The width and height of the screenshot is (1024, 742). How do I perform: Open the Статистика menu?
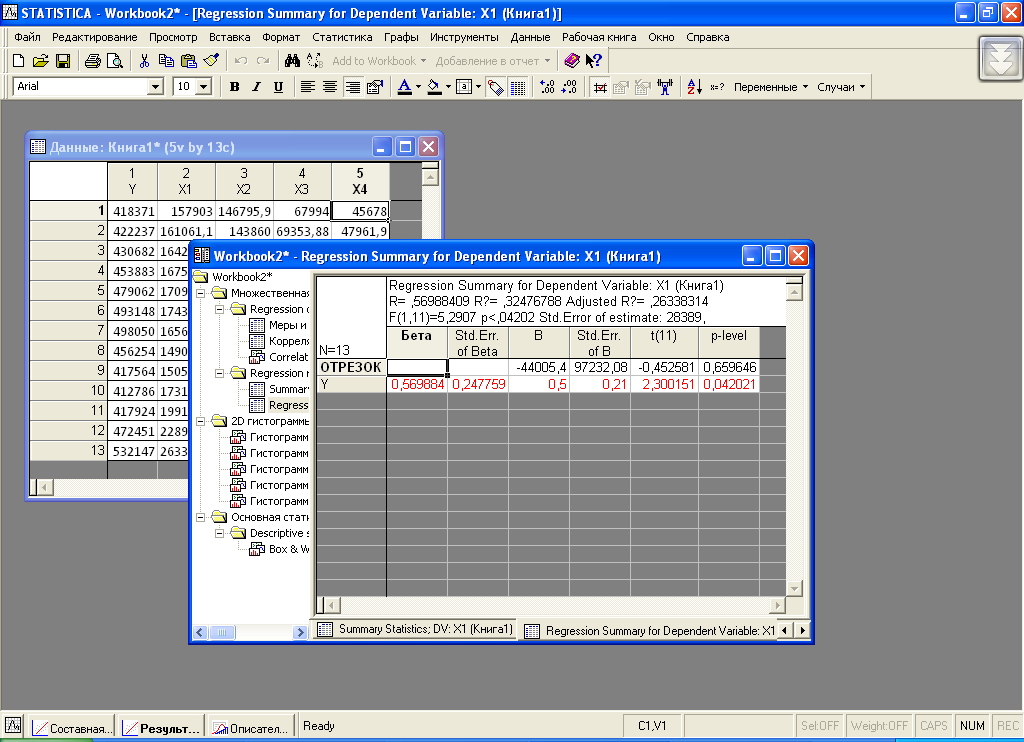coord(341,37)
